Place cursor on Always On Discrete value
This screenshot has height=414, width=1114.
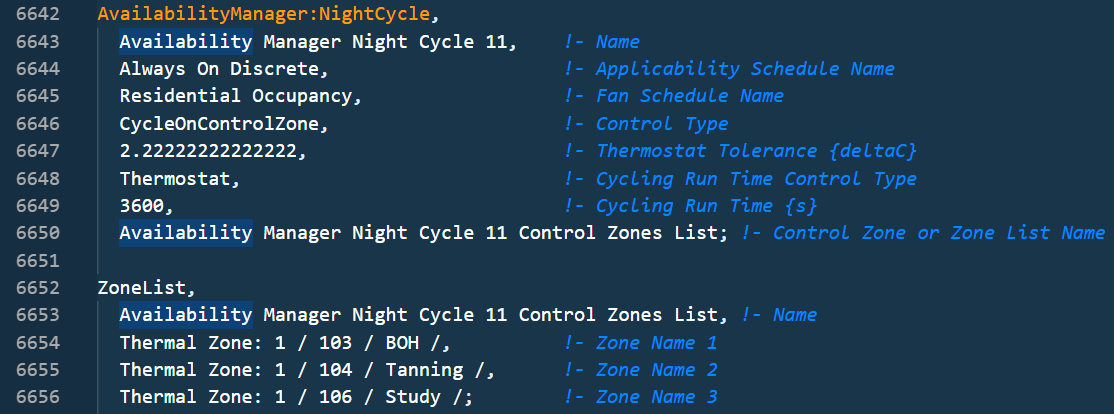224,69
